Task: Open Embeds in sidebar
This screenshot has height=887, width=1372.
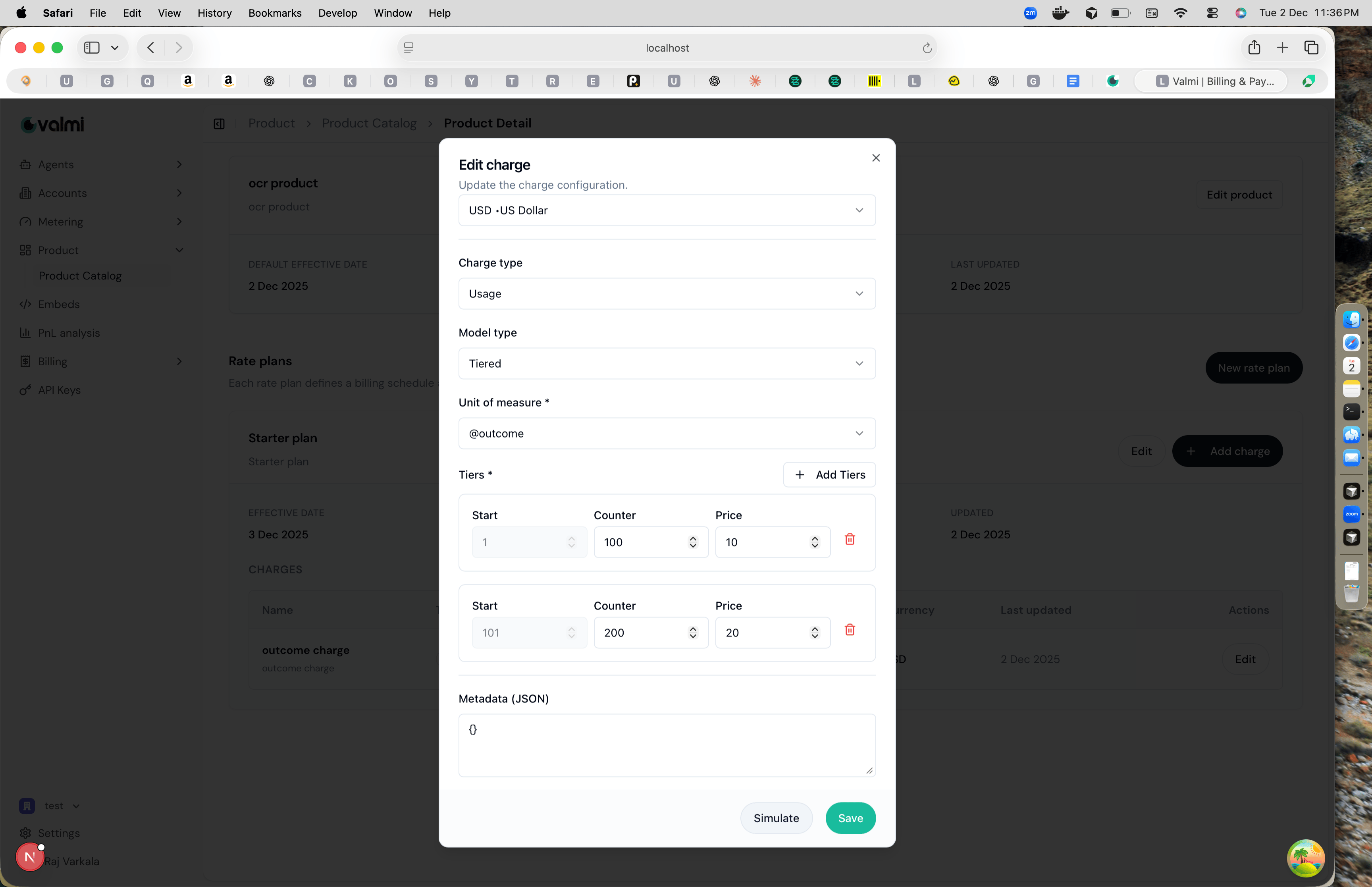Action: [59, 304]
